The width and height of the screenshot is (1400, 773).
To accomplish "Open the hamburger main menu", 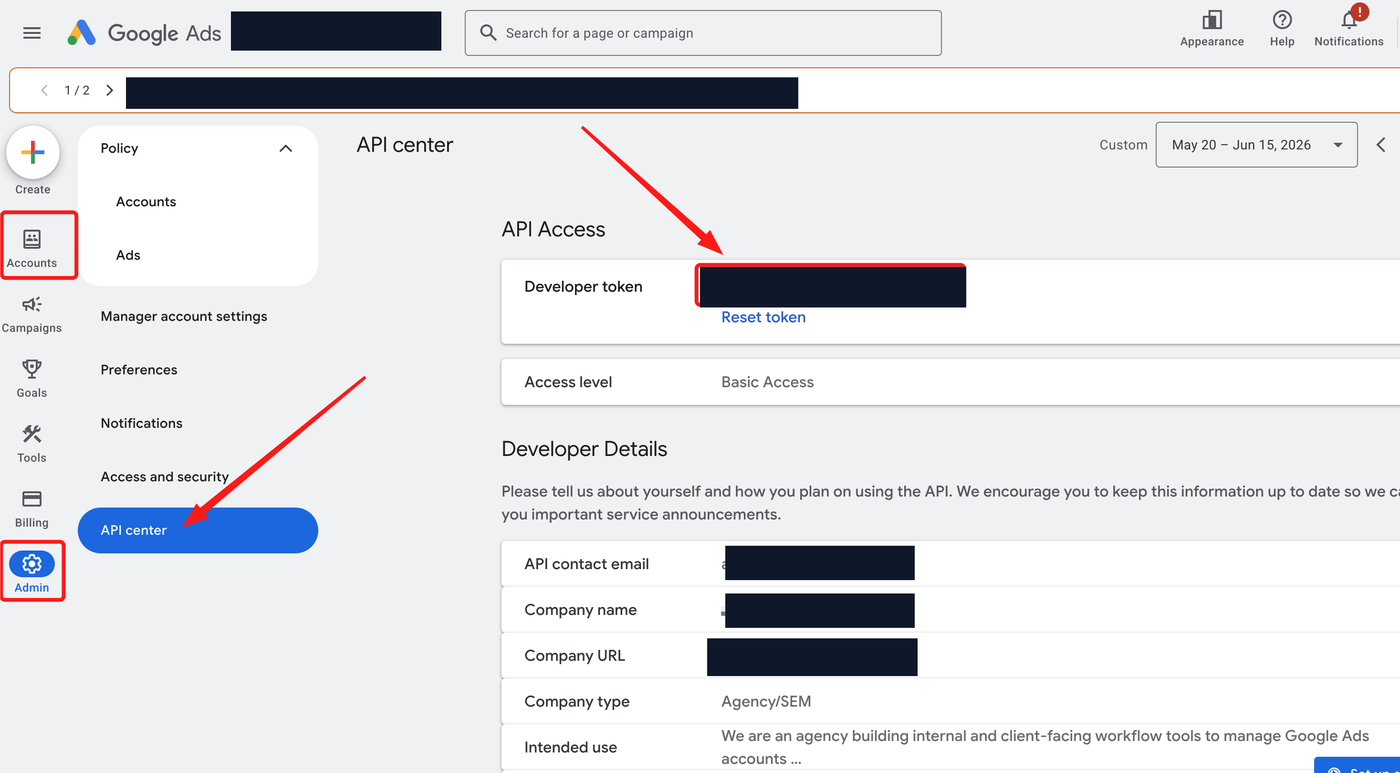I will [32, 33].
